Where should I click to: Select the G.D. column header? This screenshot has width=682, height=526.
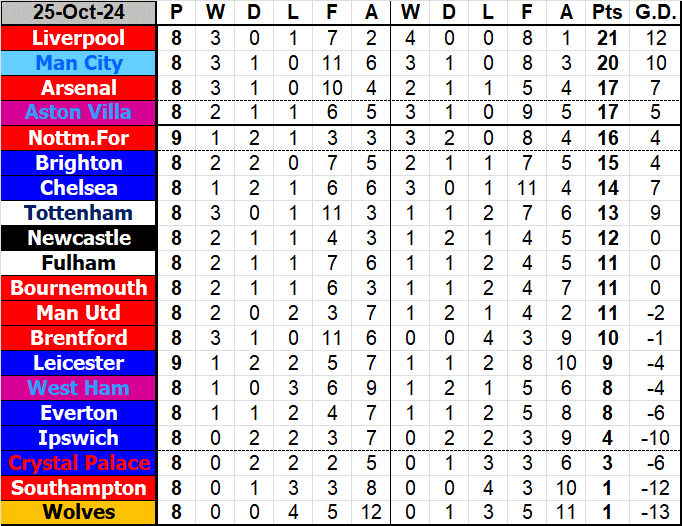pos(655,13)
